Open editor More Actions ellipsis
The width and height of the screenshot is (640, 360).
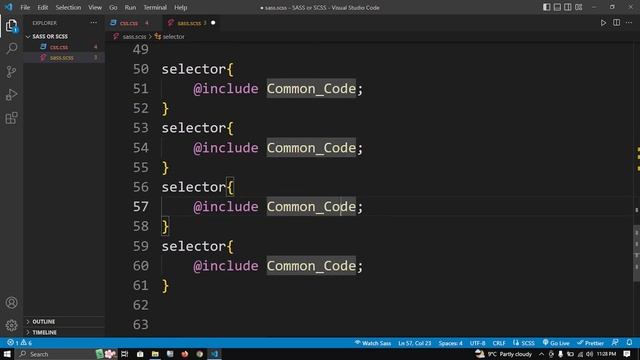pyautogui.click(x=629, y=23)
